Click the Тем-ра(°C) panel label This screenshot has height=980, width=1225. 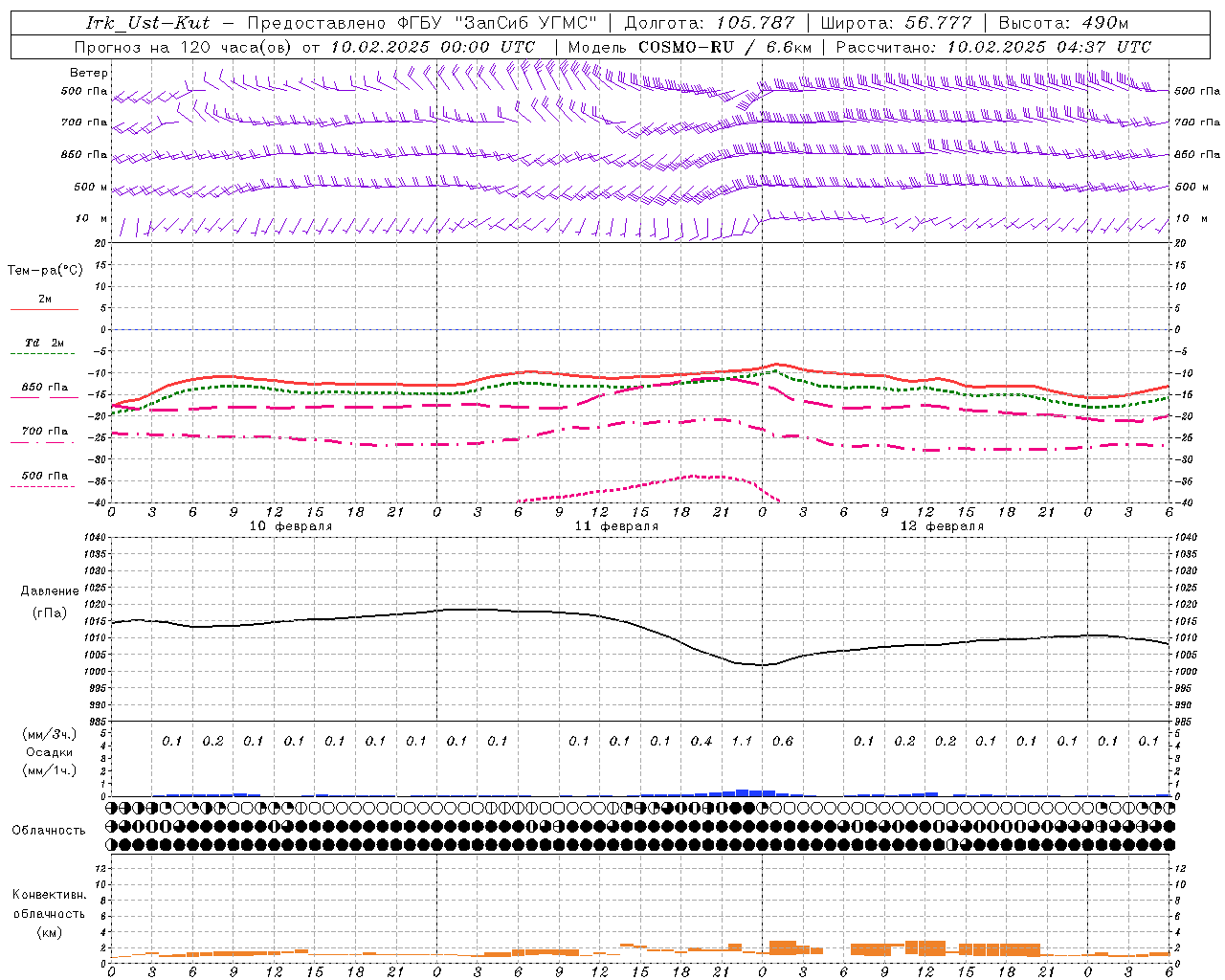45,271
